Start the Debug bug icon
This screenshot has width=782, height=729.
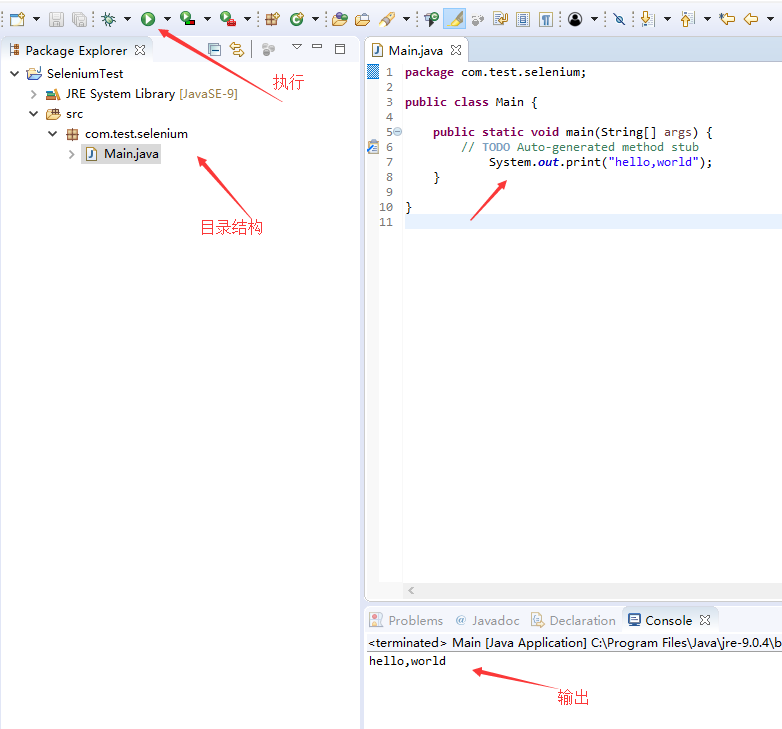pyautogui.click(x=108, y=19)
